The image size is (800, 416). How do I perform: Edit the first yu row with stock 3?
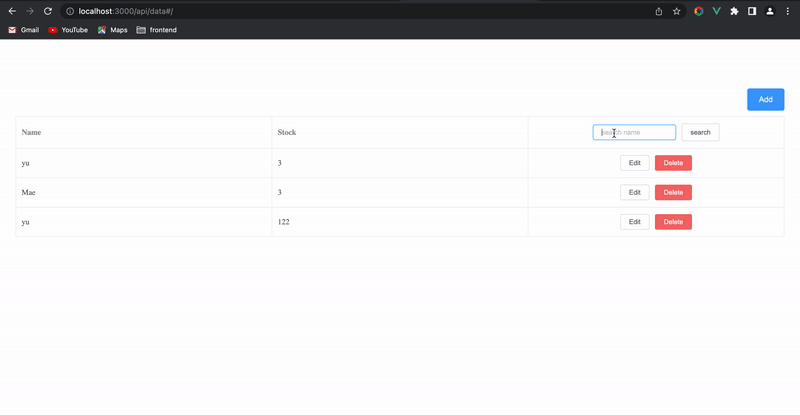pos(635,163)
